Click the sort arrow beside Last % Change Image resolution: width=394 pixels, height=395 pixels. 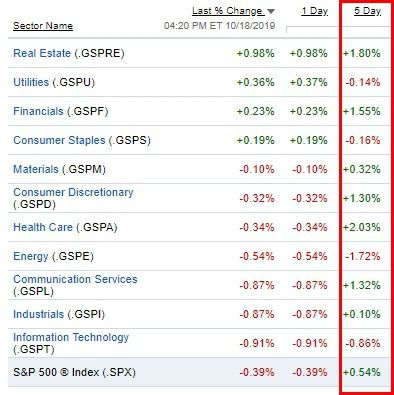tap(271, 12)
